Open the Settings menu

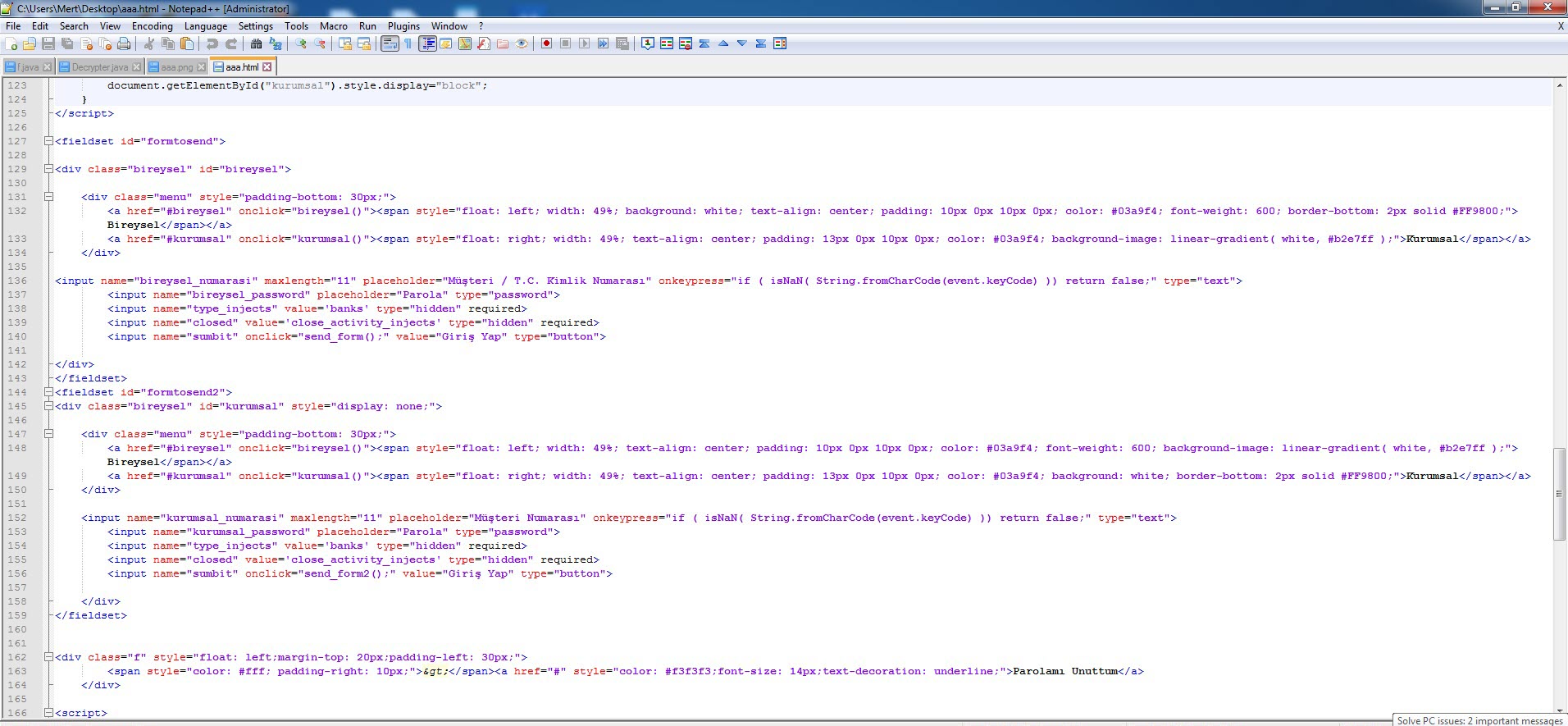point(256,26)
